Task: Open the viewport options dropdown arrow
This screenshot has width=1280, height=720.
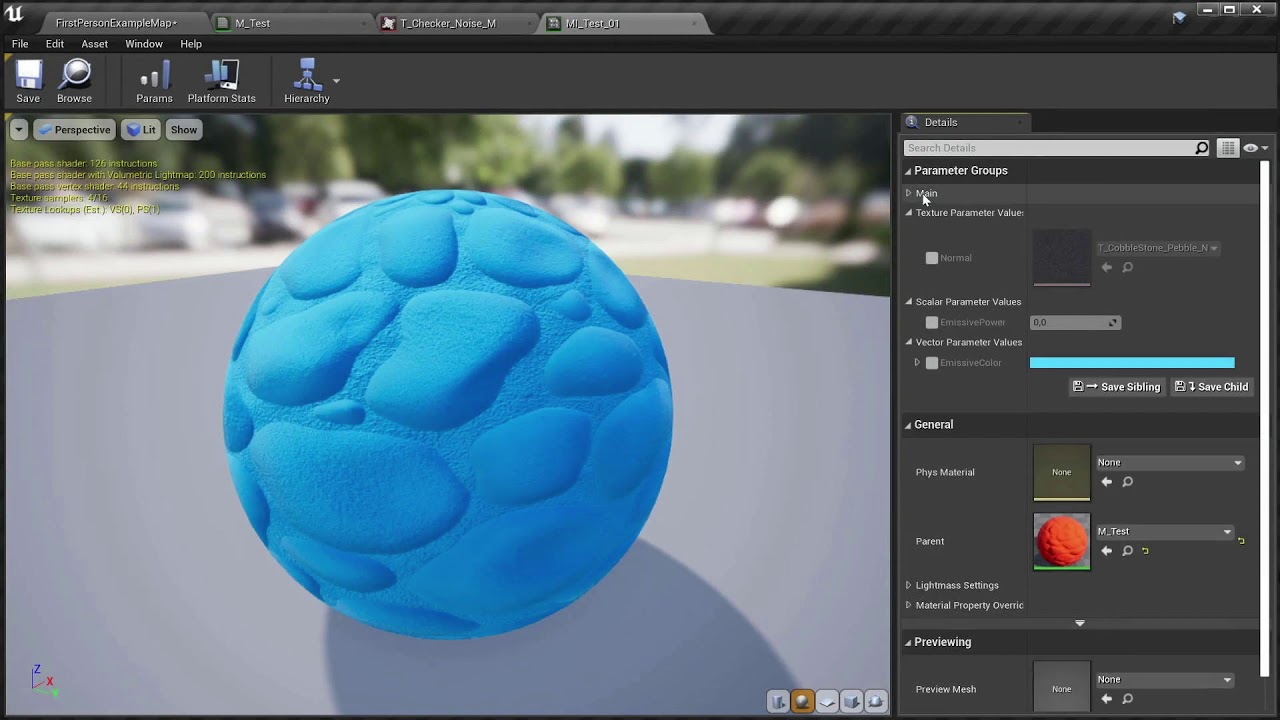Action: click(18, 129)
